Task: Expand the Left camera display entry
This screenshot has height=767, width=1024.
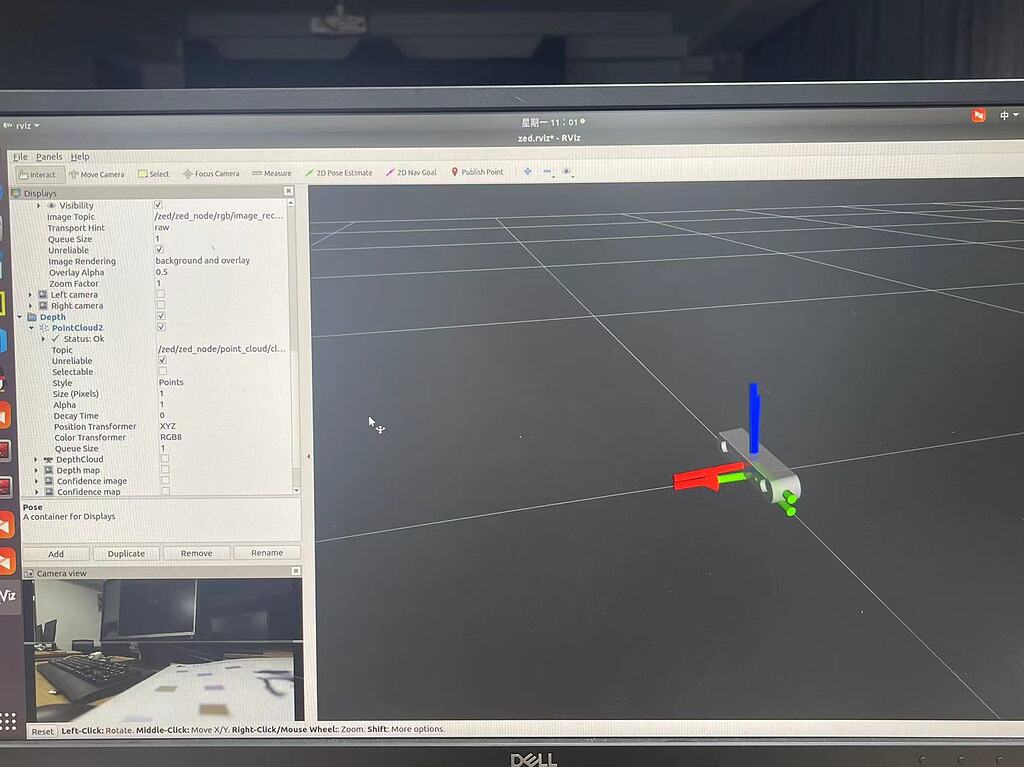Action: click(29, 294)
